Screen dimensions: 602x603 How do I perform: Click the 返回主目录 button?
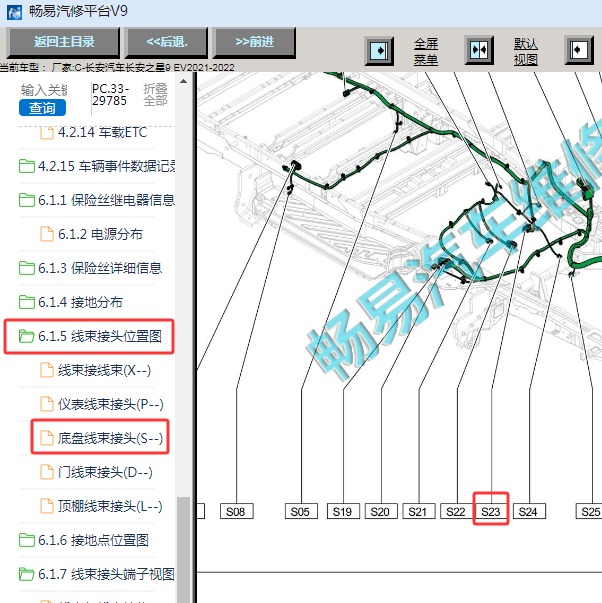(63, 42)
